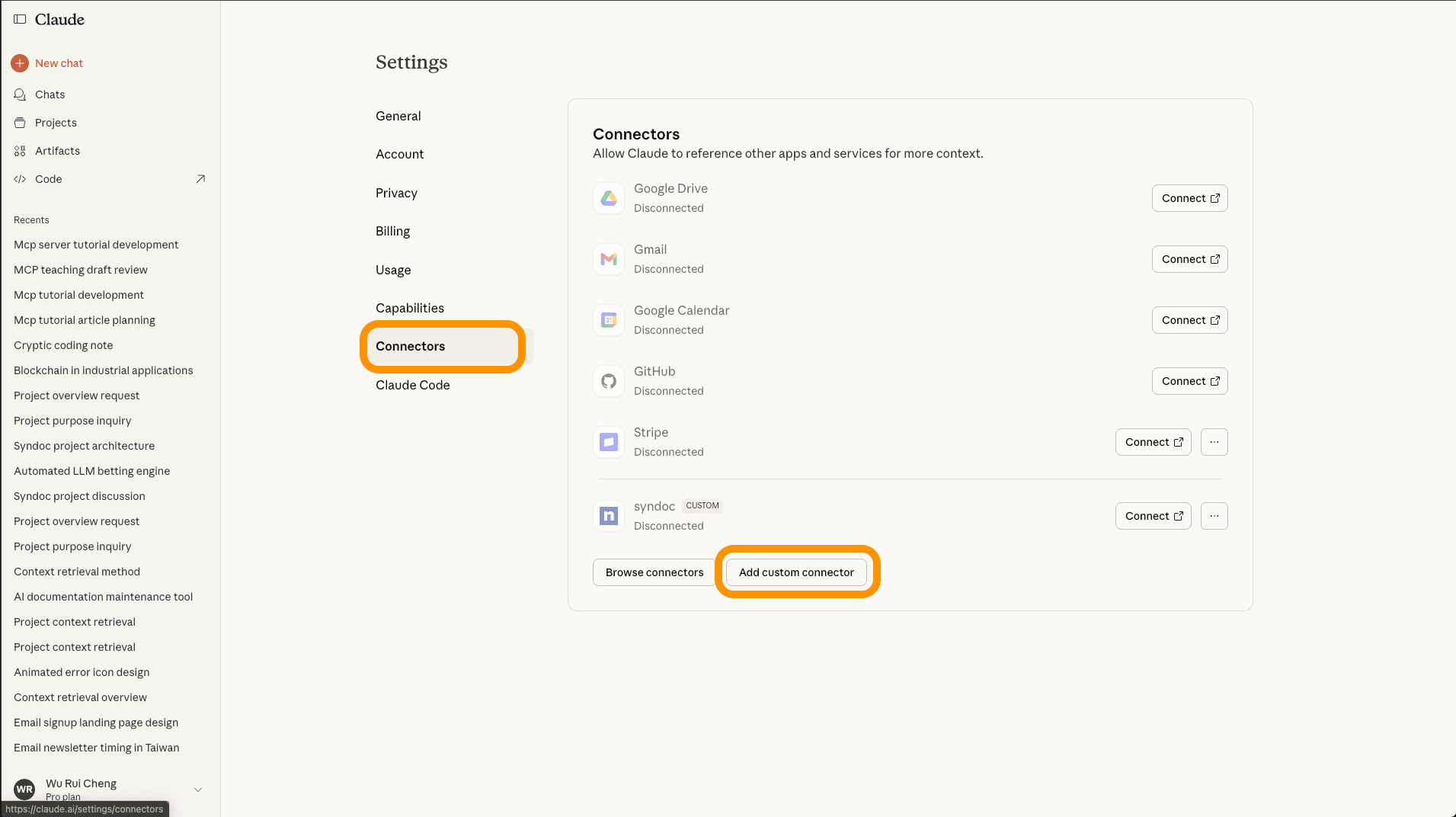Image resolution: width=1456 pixels, height=817 pixels.
Task: Switch to the Capabilities settings tab
Action: (x=409, y=308)
